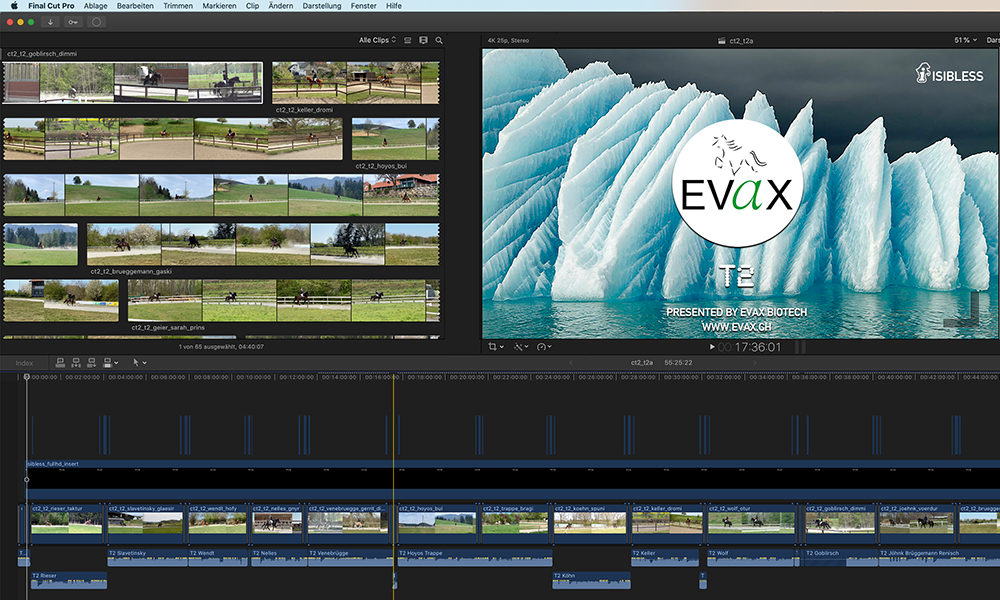Select timeline clip ct2_t2_trappe_bragi

(515, 524)
